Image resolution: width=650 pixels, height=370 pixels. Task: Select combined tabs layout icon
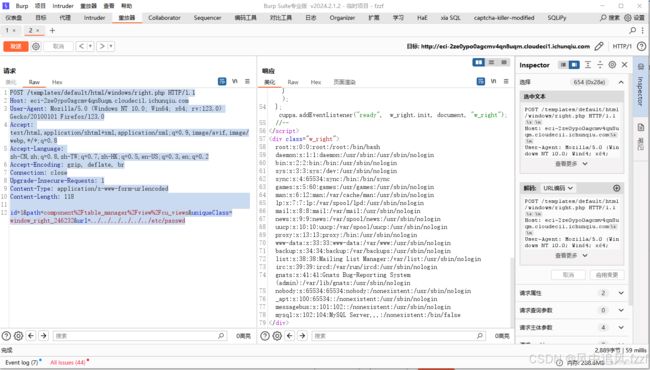[504, 62]
